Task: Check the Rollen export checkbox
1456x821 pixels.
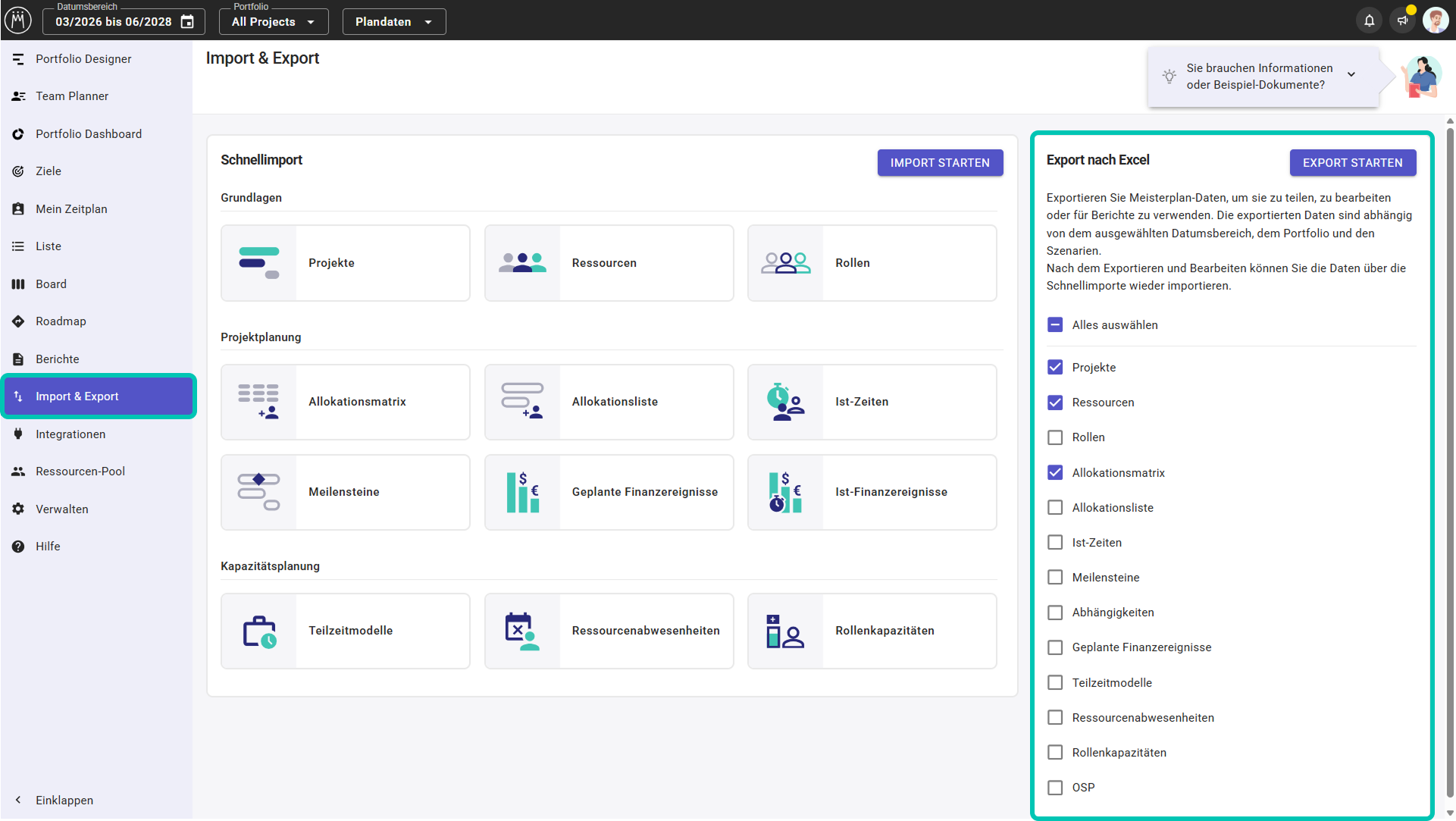Action: (x=1055, y=437)
